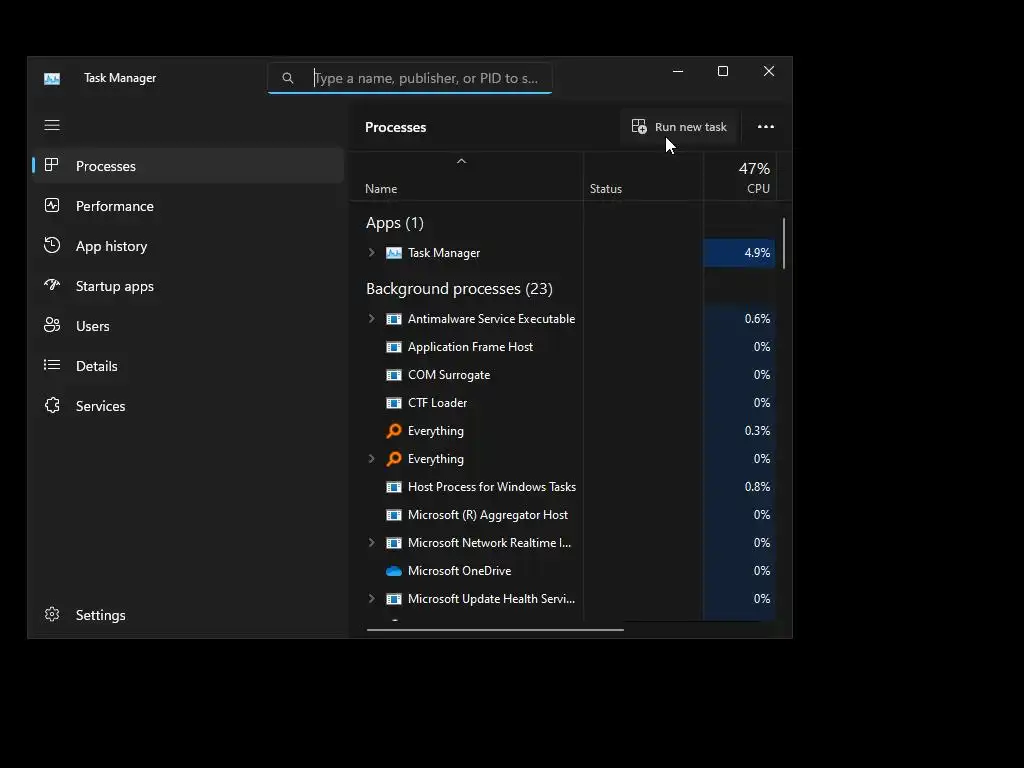Click the horizontal scrollbar at the bottom
The image size is (1024, 768).
pos(496,630)
